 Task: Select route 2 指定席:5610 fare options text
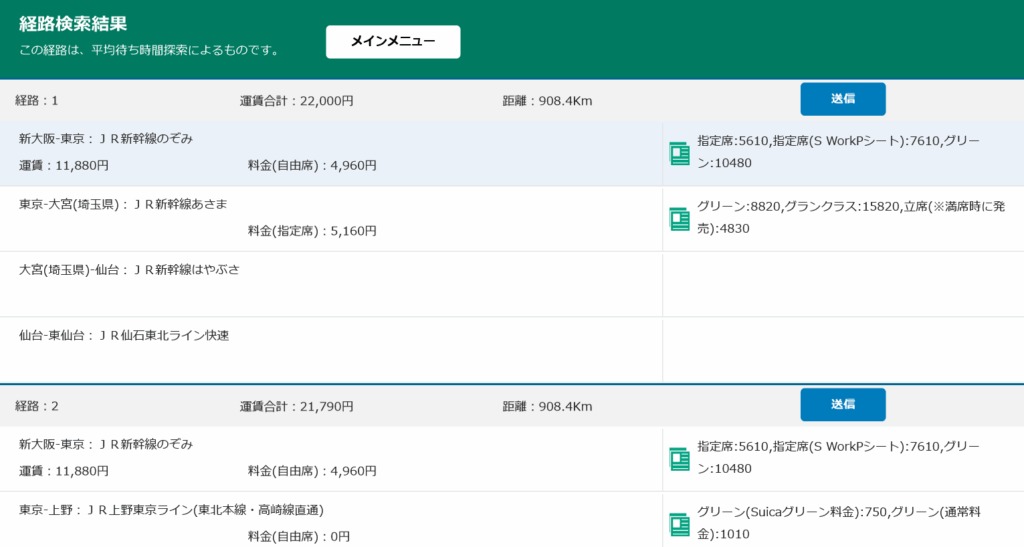(839, 458)
